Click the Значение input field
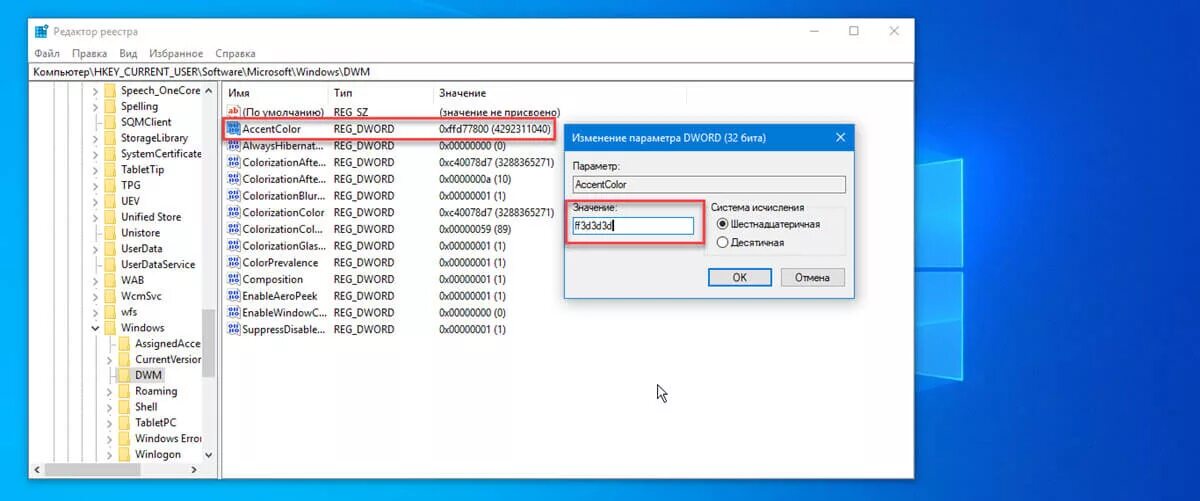Image resolution: width=1200 pixels, height=501 pixels. point(633,226)
